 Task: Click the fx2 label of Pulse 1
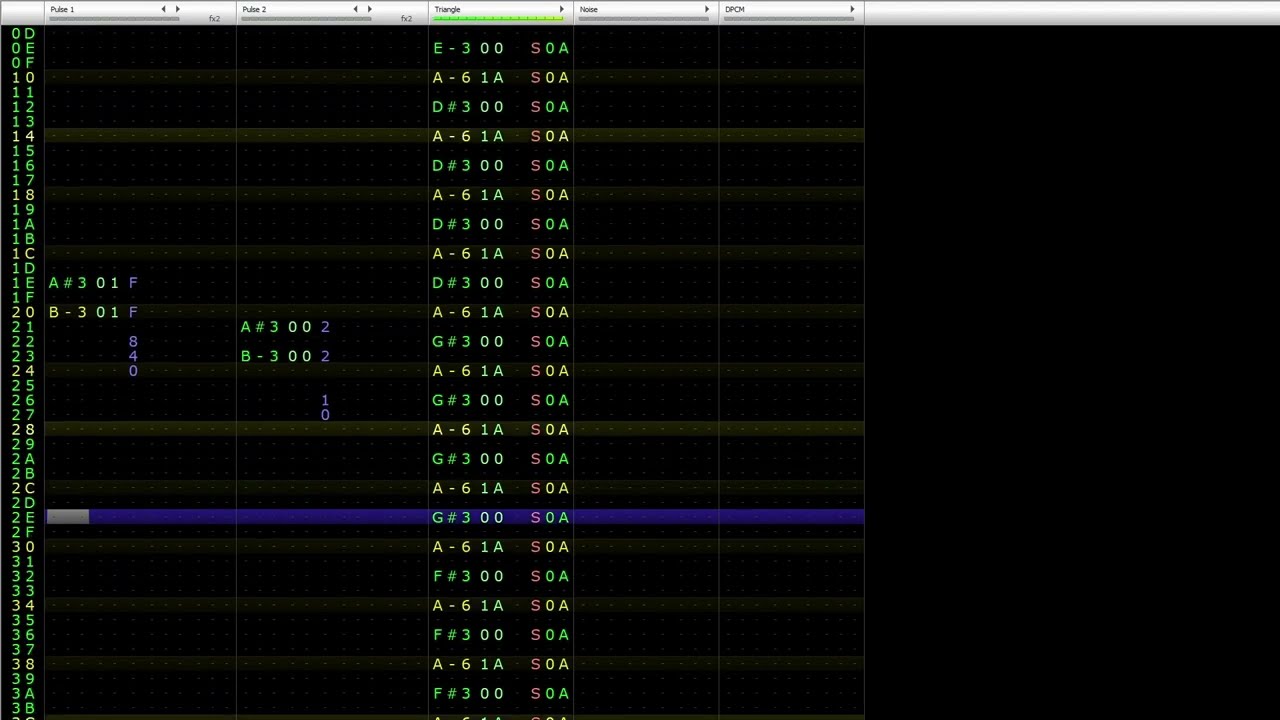[214, 18]
